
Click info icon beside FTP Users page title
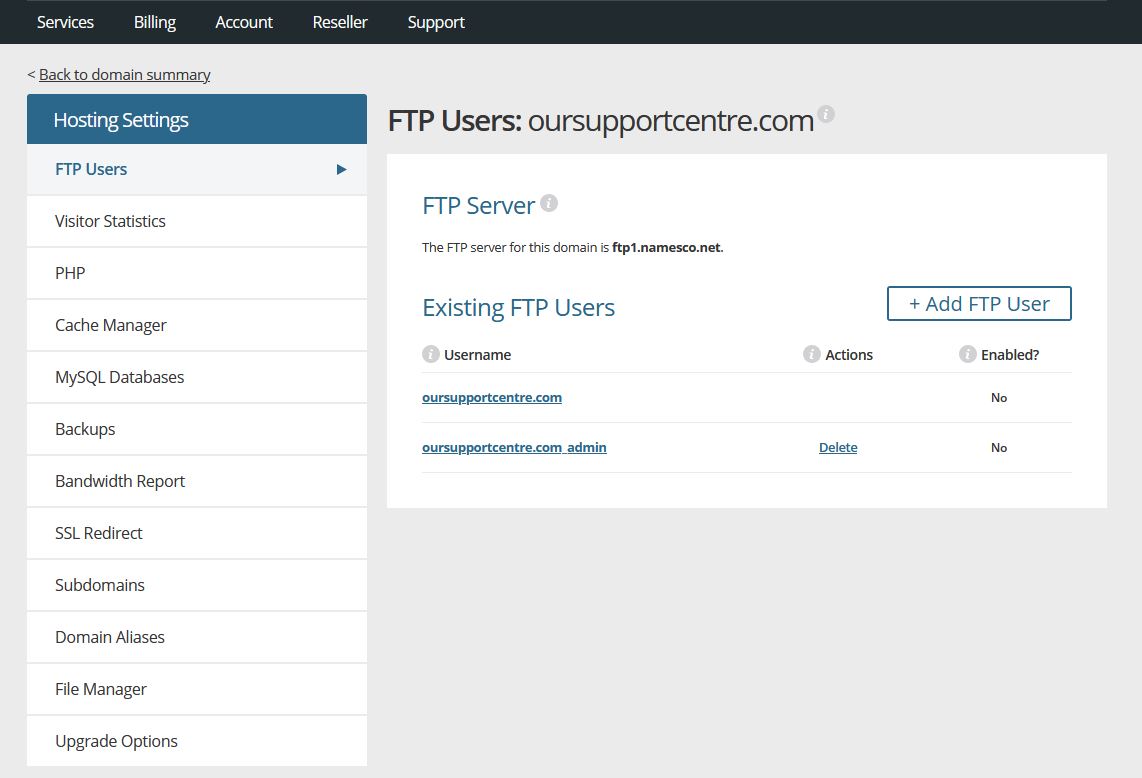pos(826,114)
